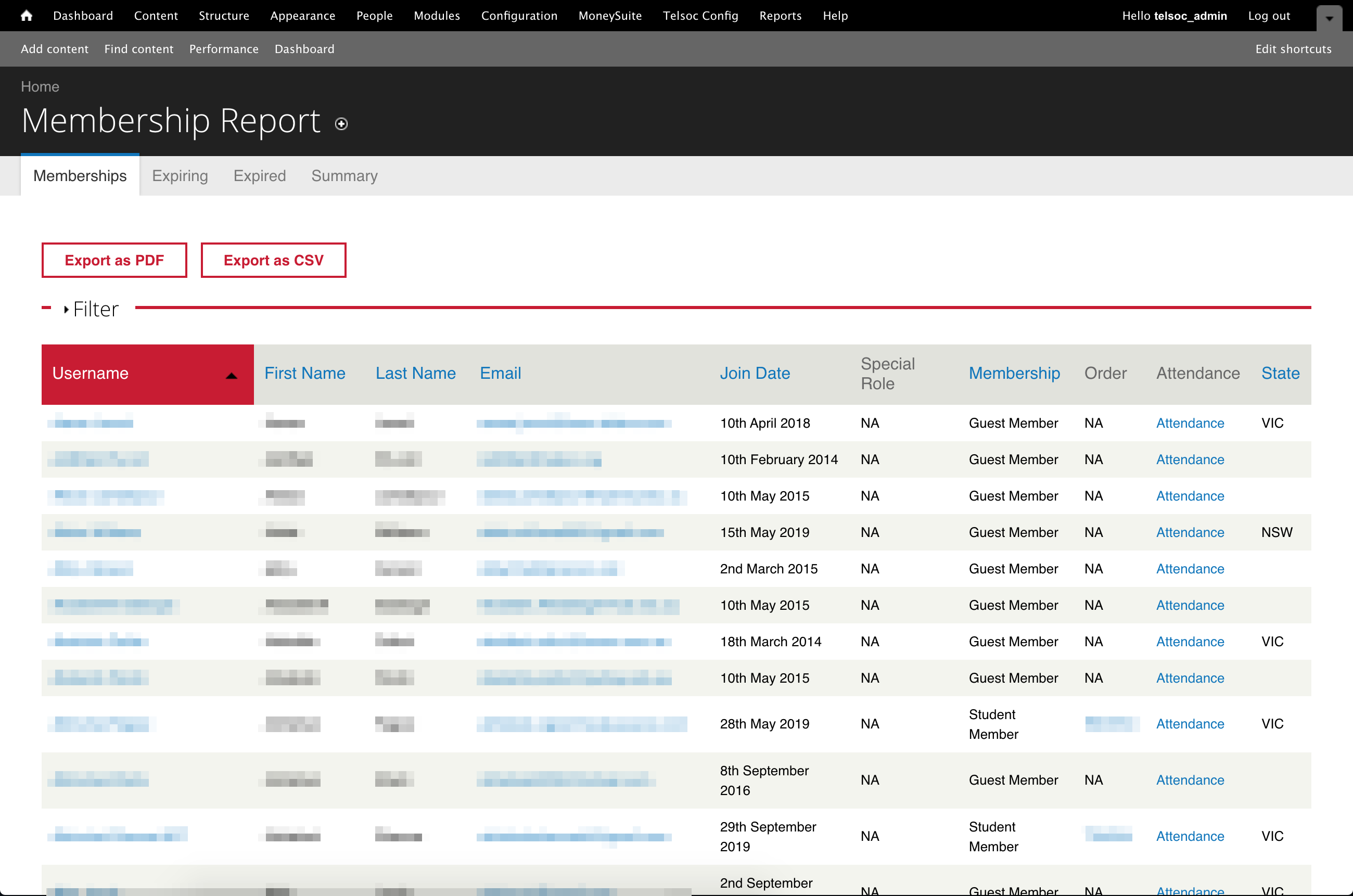Click the home icon in admin toolbar
This screenshot has height=896, width=1353.
27,16
